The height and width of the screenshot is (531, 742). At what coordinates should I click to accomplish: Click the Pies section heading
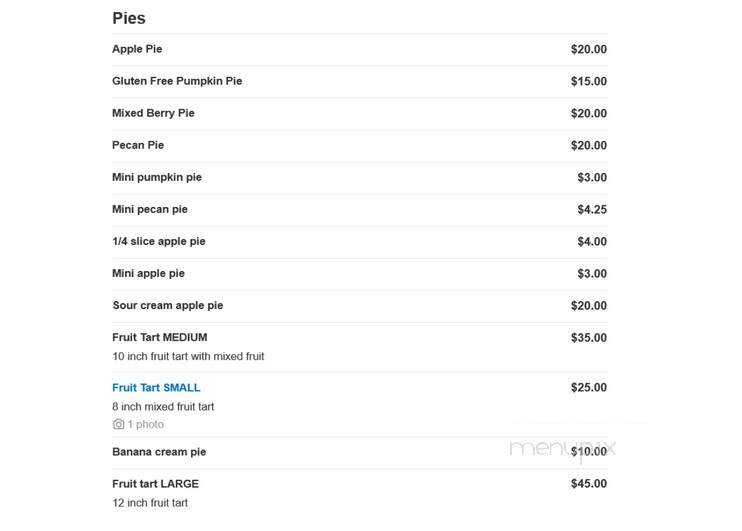tap(129, 18)
